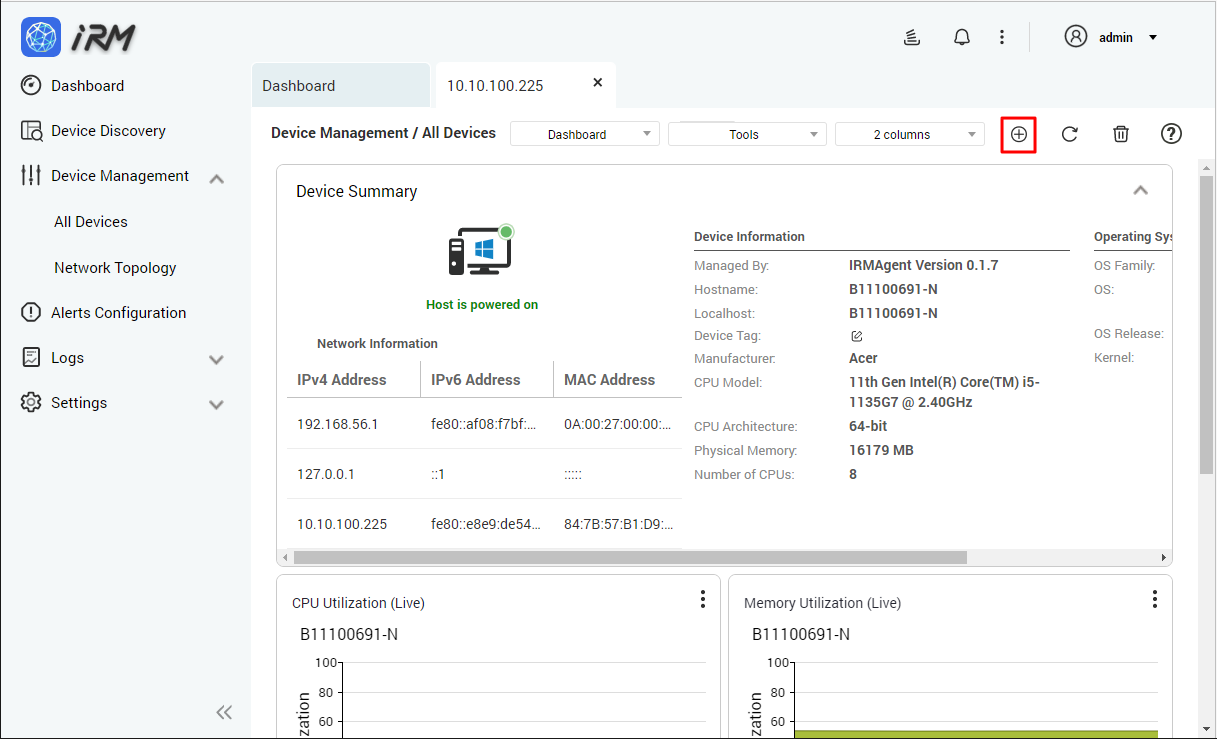
Task: Open the notifications bell
Action: tap(961, 36)
